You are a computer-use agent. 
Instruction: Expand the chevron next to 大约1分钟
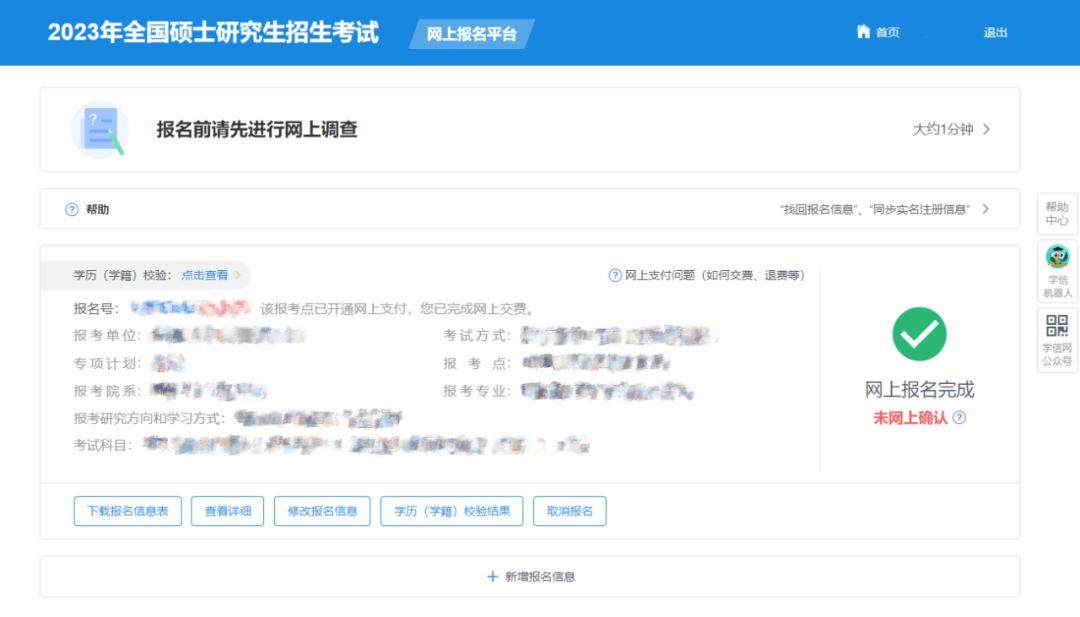[x=986, y=129]
